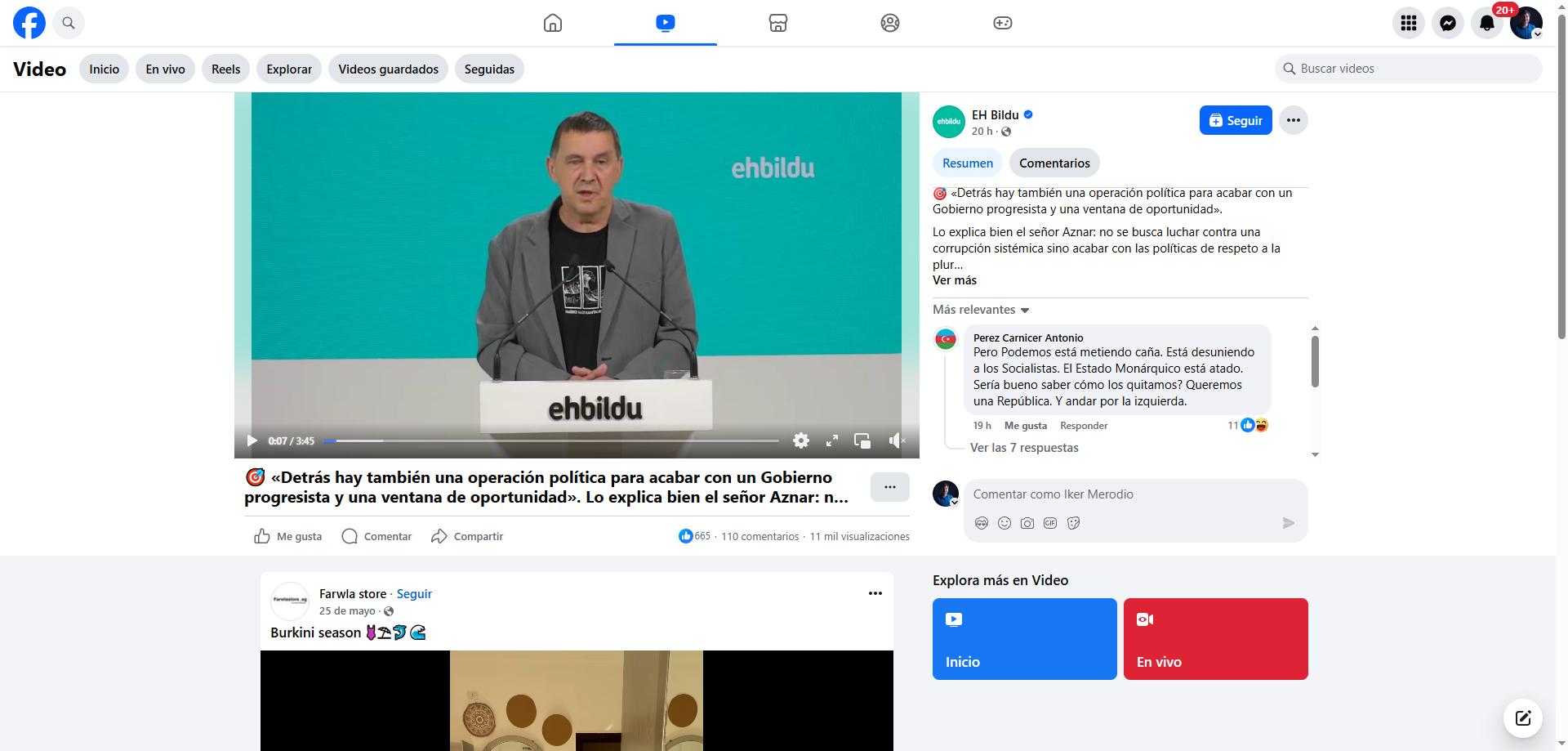Image resolution: width=1568 pixels, height=751 pixels.
Task: Play the EH Bildu video
Action: (252, 440)
